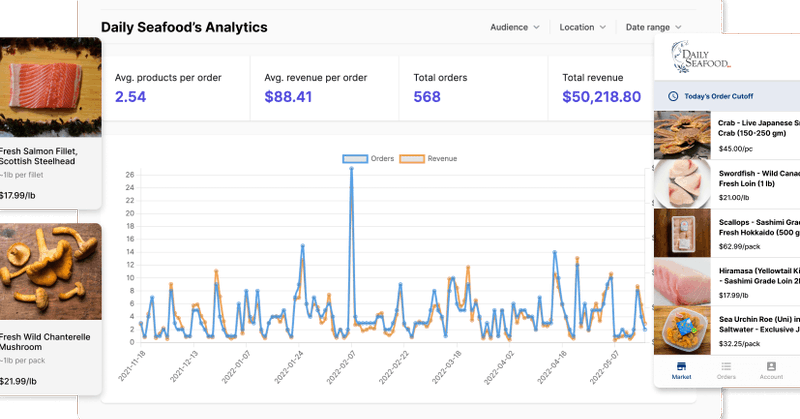
Task: Click the ~1lb per fillet description
Action: 21,175
